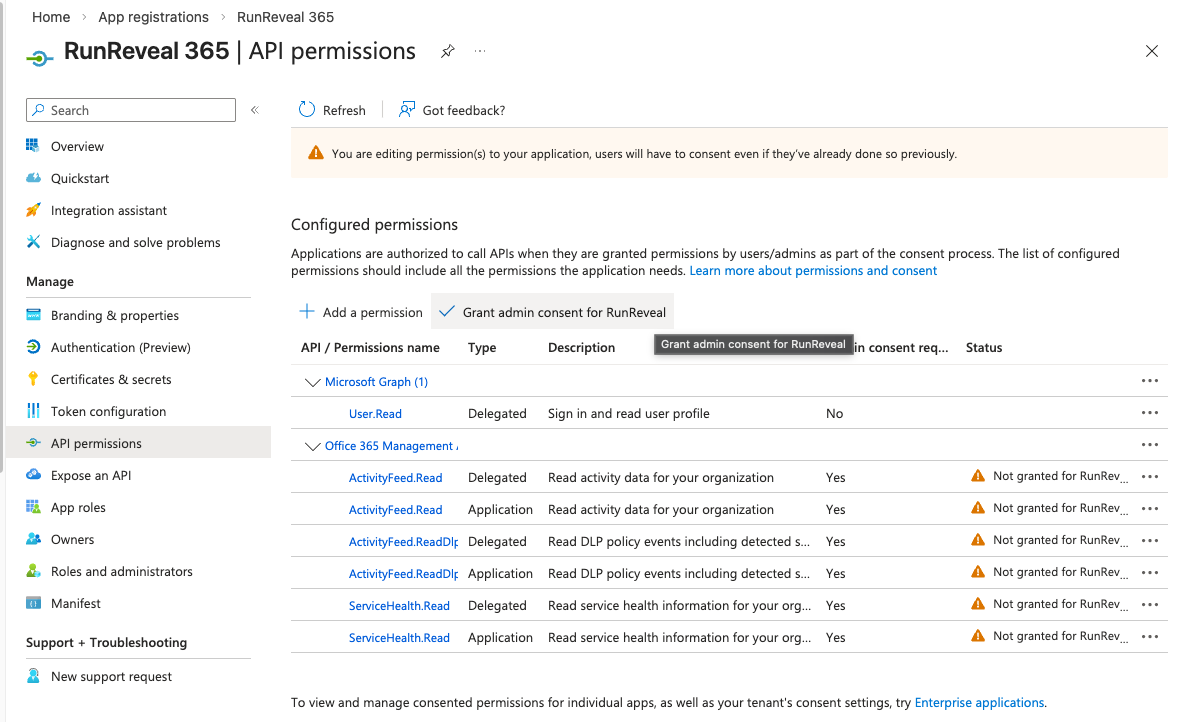The width and height of the screenshot is (1180, 722).
Task: Open the ellipsis menu for Microsoft Graph row
Action: point(1149,381)
